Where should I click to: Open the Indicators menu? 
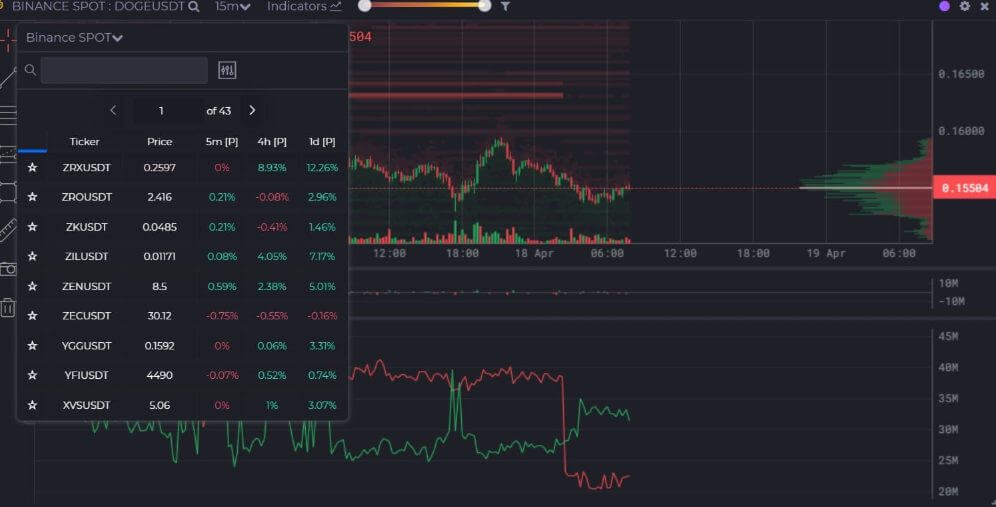(303, 6)
